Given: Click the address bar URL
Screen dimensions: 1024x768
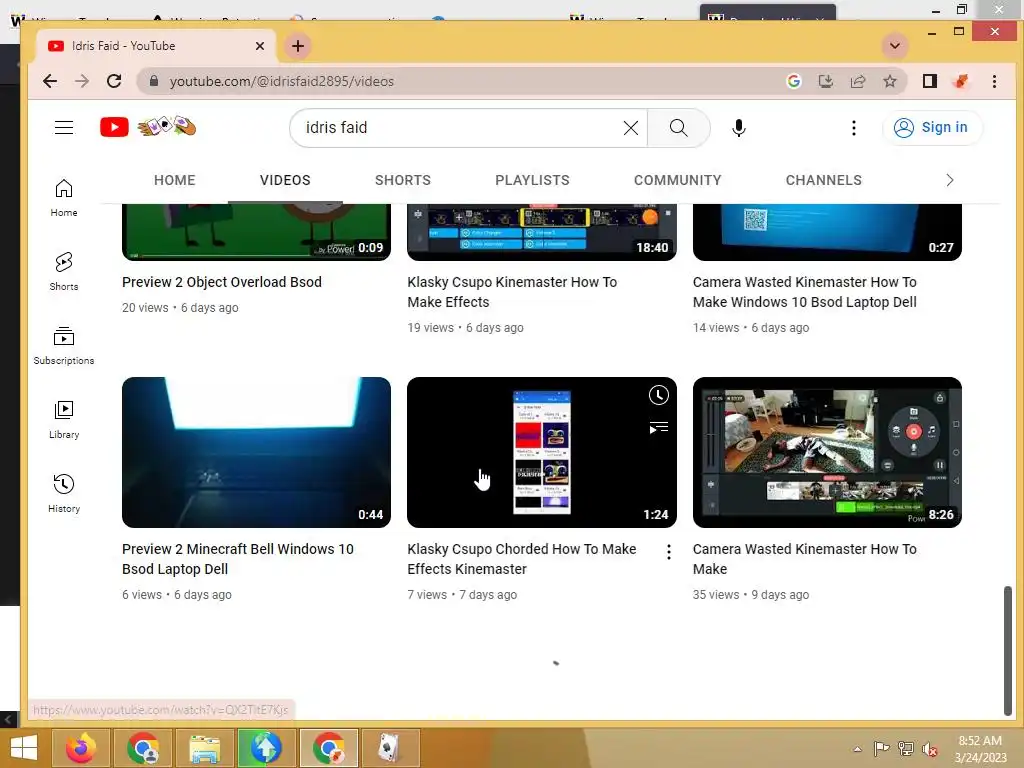Looking at the screenshot, I should [x=281, y=81].
